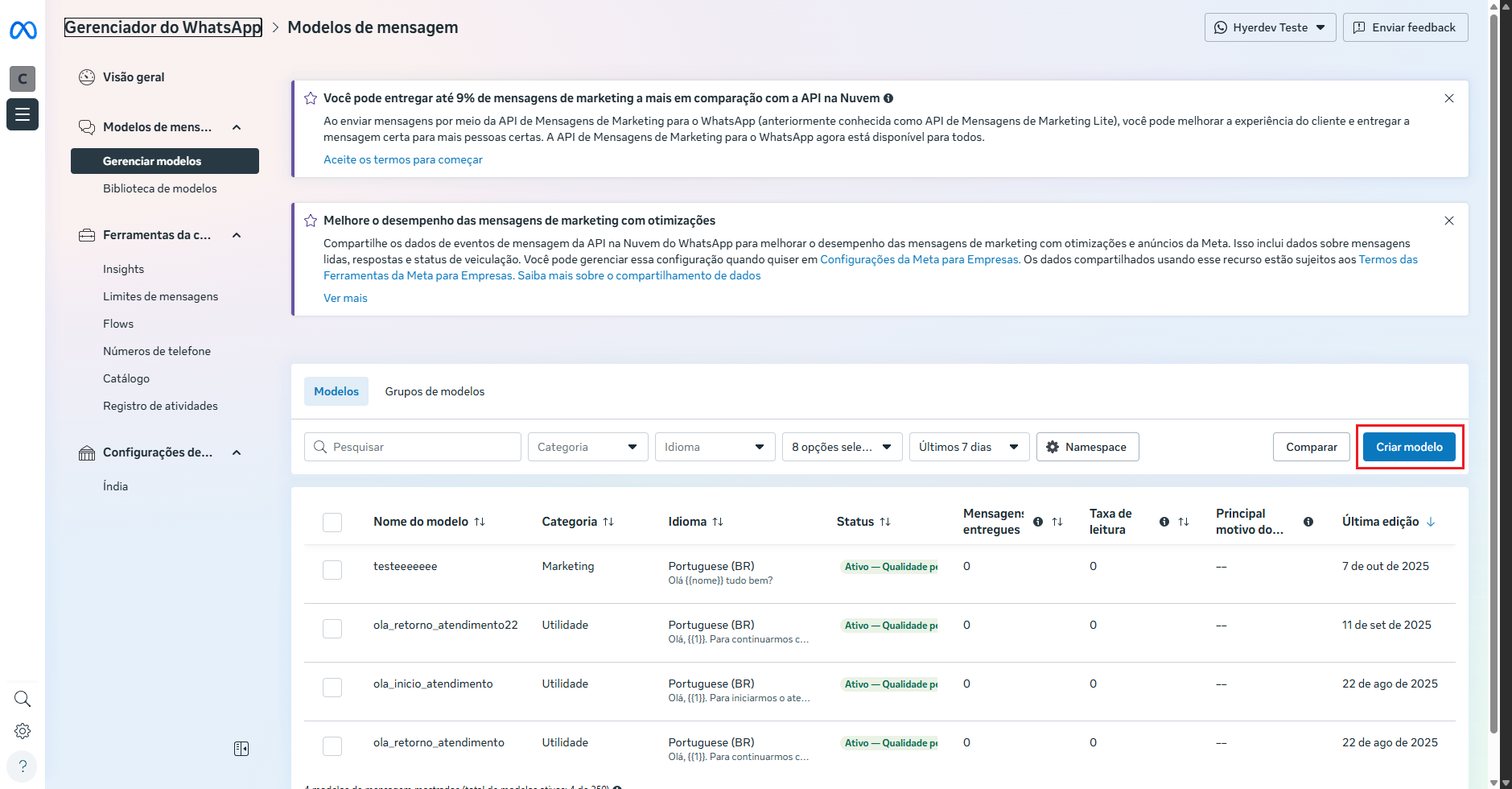
Task: Click the search magnifier in left rail
Action: (23, 699)
